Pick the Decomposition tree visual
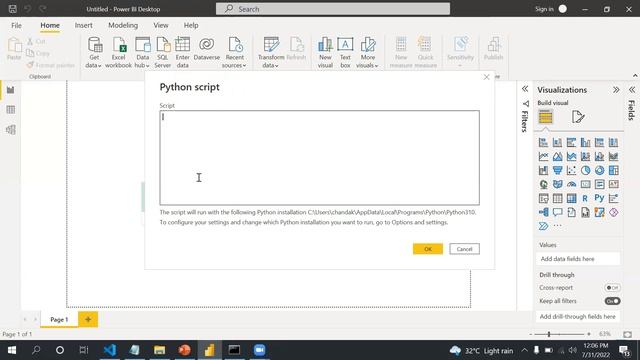The width and height of the screenshot is (640, 360). (x=543, y=212)
